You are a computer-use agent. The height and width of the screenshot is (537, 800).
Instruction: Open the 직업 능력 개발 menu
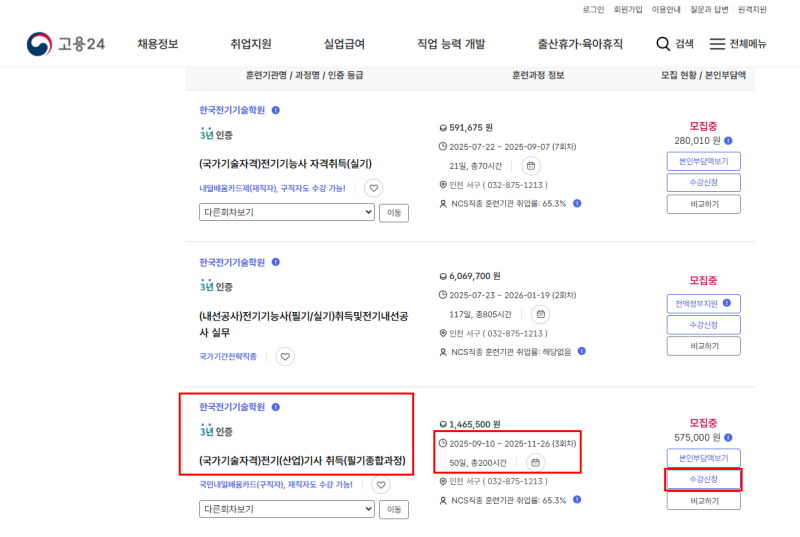pos(451,44)
